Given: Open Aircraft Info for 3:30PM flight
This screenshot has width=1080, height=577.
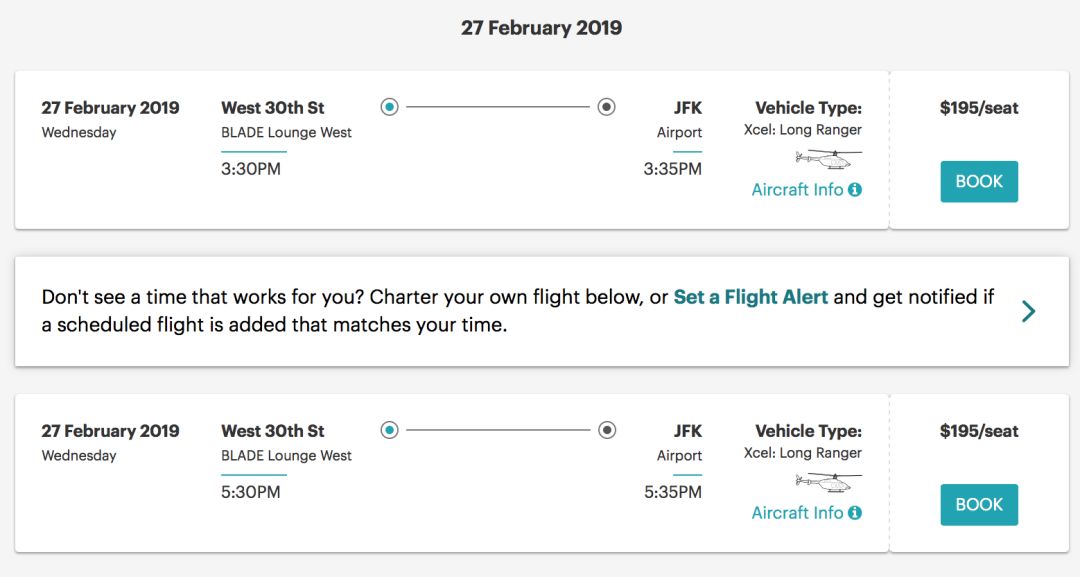Looking at the screenshot, I should [x=797, y=190].
